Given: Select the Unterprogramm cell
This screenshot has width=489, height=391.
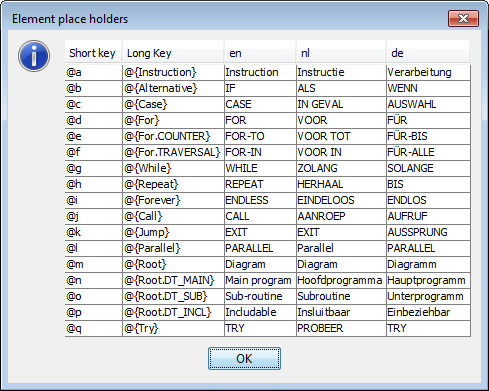Looking at the screenshot, I should pos(428,296).
